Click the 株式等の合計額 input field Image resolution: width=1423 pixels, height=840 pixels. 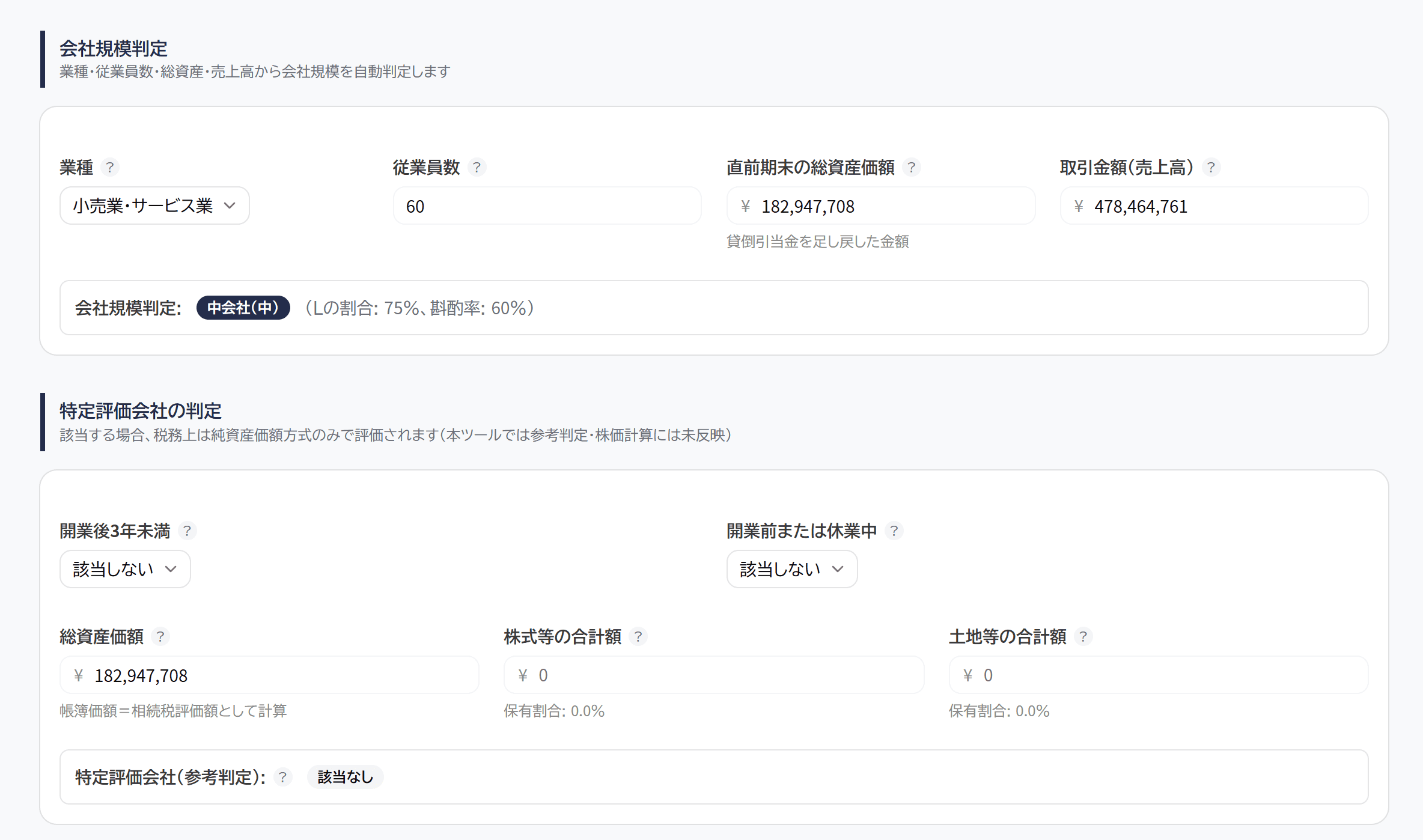tap(714, 675)
